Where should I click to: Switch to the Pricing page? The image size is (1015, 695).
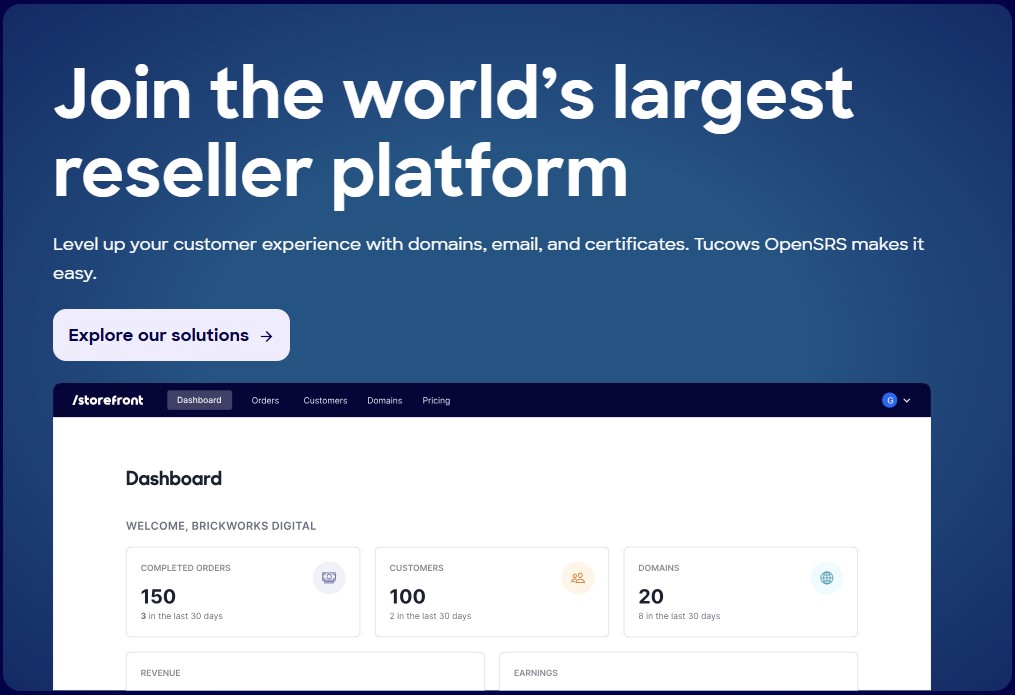436,400
